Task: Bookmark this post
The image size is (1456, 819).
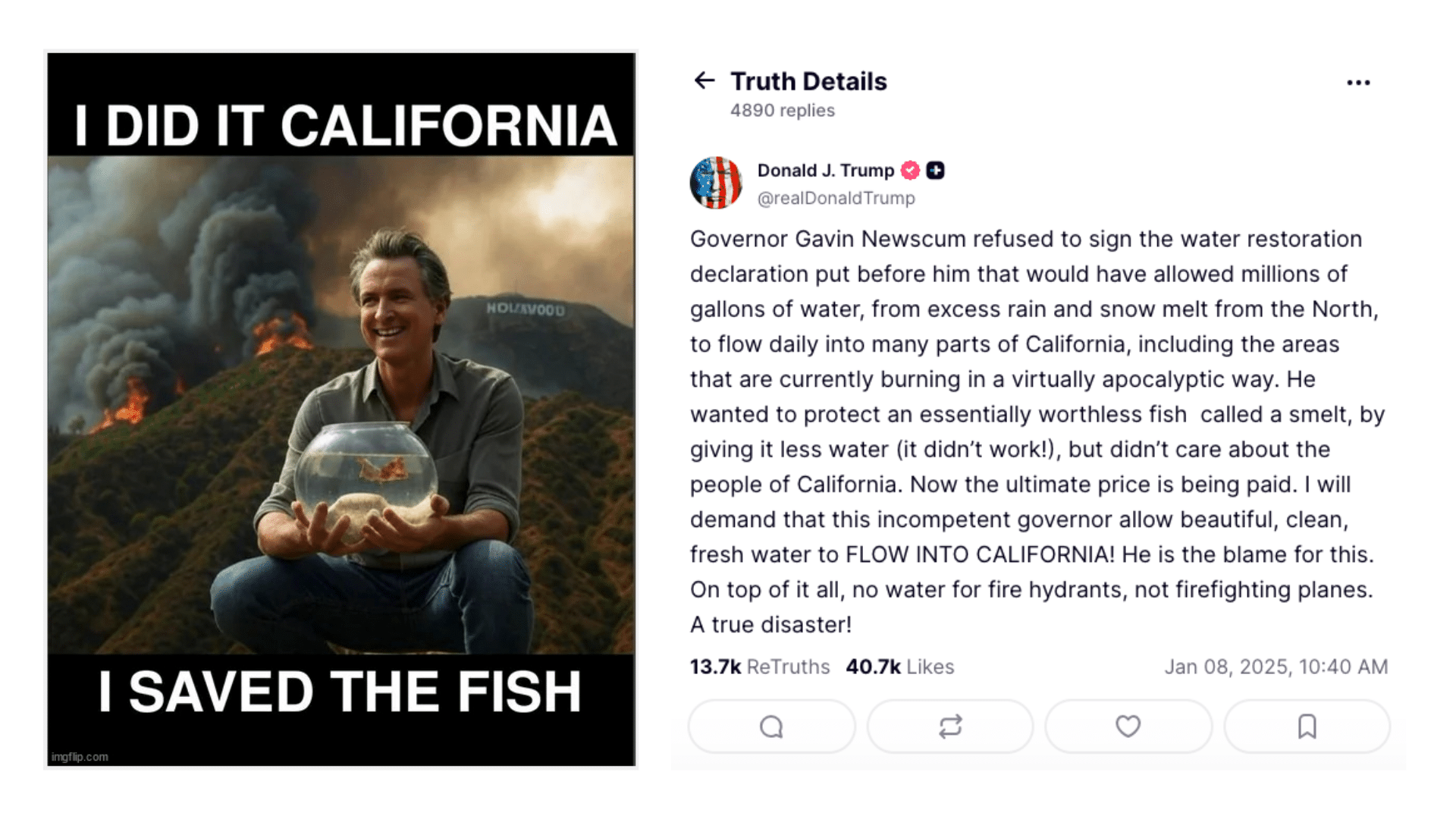Action: 1307,726
